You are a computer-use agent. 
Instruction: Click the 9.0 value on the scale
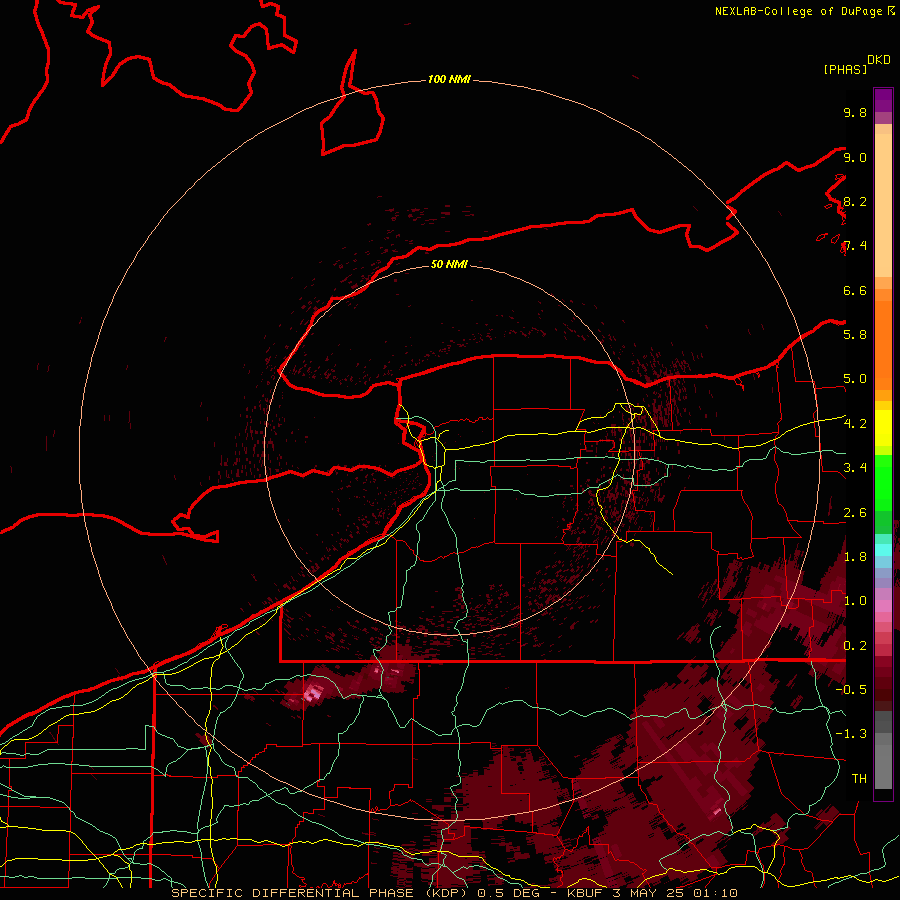[x=855, y=157]
